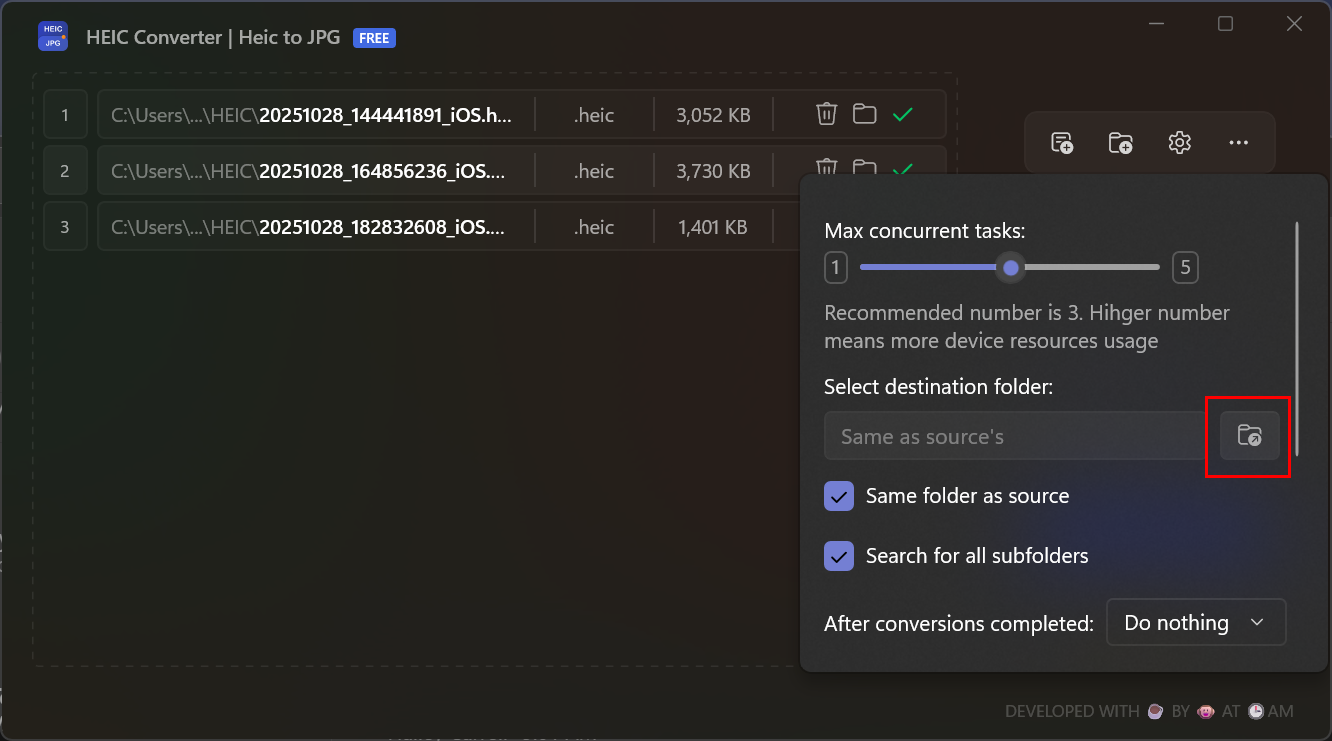Click the FREE badge in title

click(x=374, y=38)
